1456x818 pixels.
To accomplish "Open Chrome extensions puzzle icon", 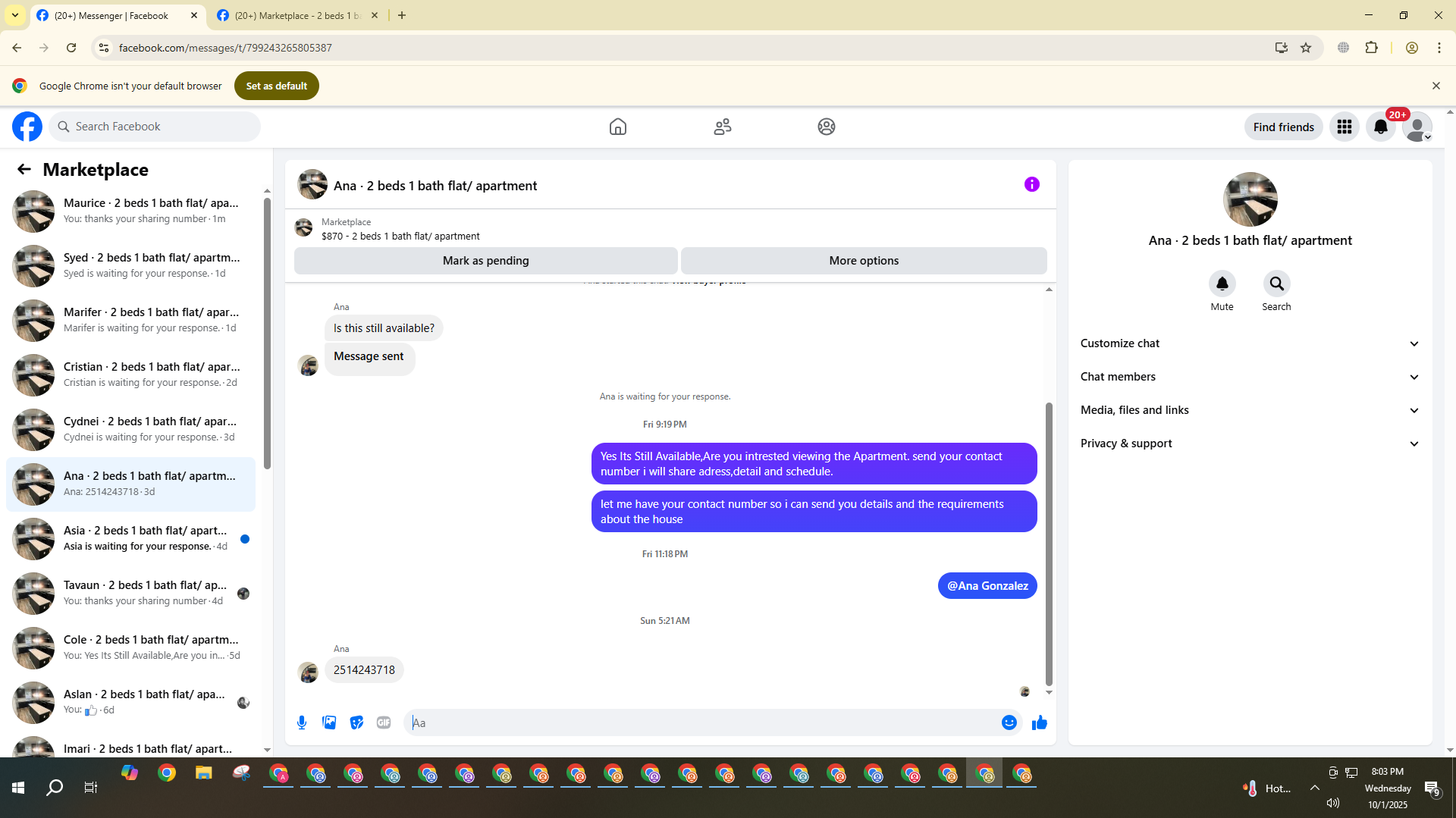I will point(1371,48).
